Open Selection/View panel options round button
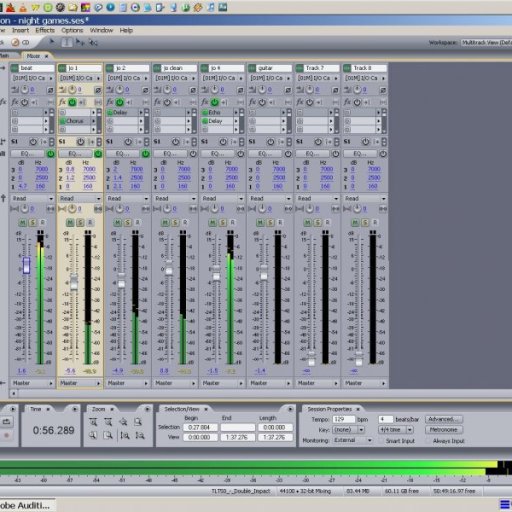The width and height of the screenshot is (512, 512). 290,409
